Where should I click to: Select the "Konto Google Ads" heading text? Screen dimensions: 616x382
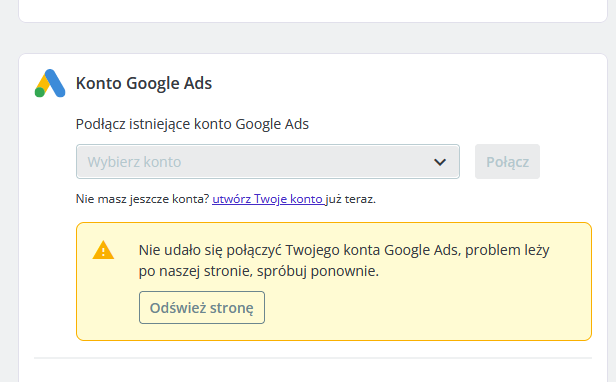coord(144,83)
